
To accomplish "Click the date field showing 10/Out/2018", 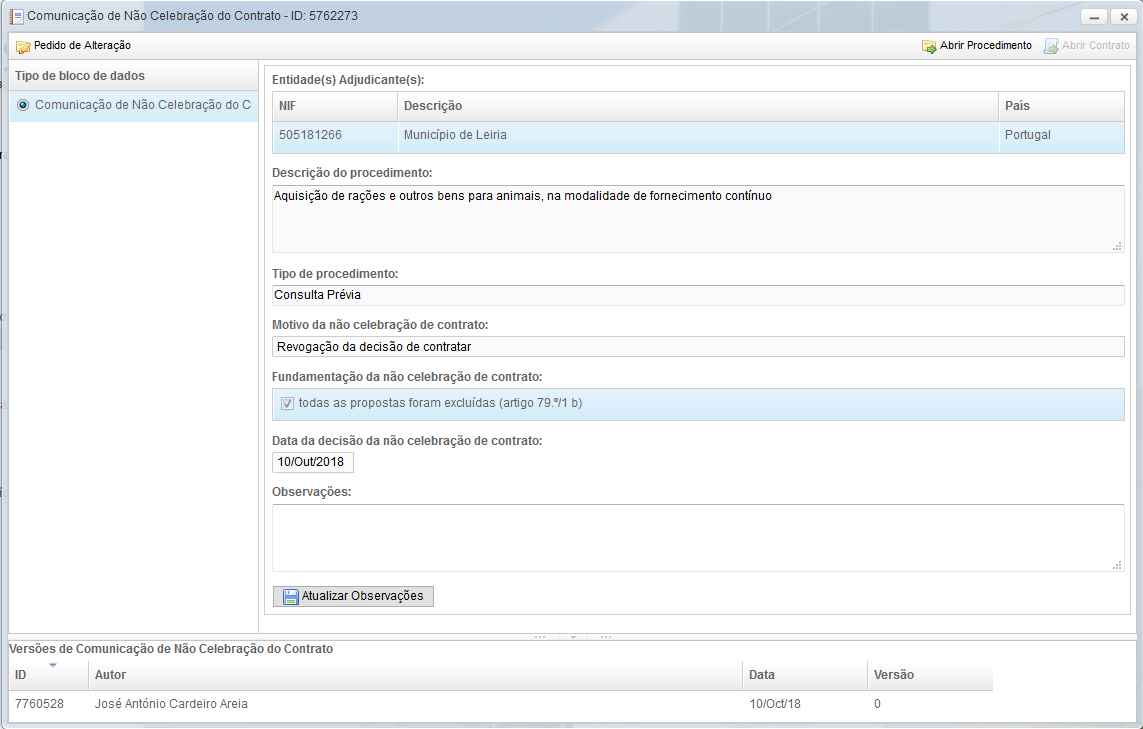I will (312, 463).
